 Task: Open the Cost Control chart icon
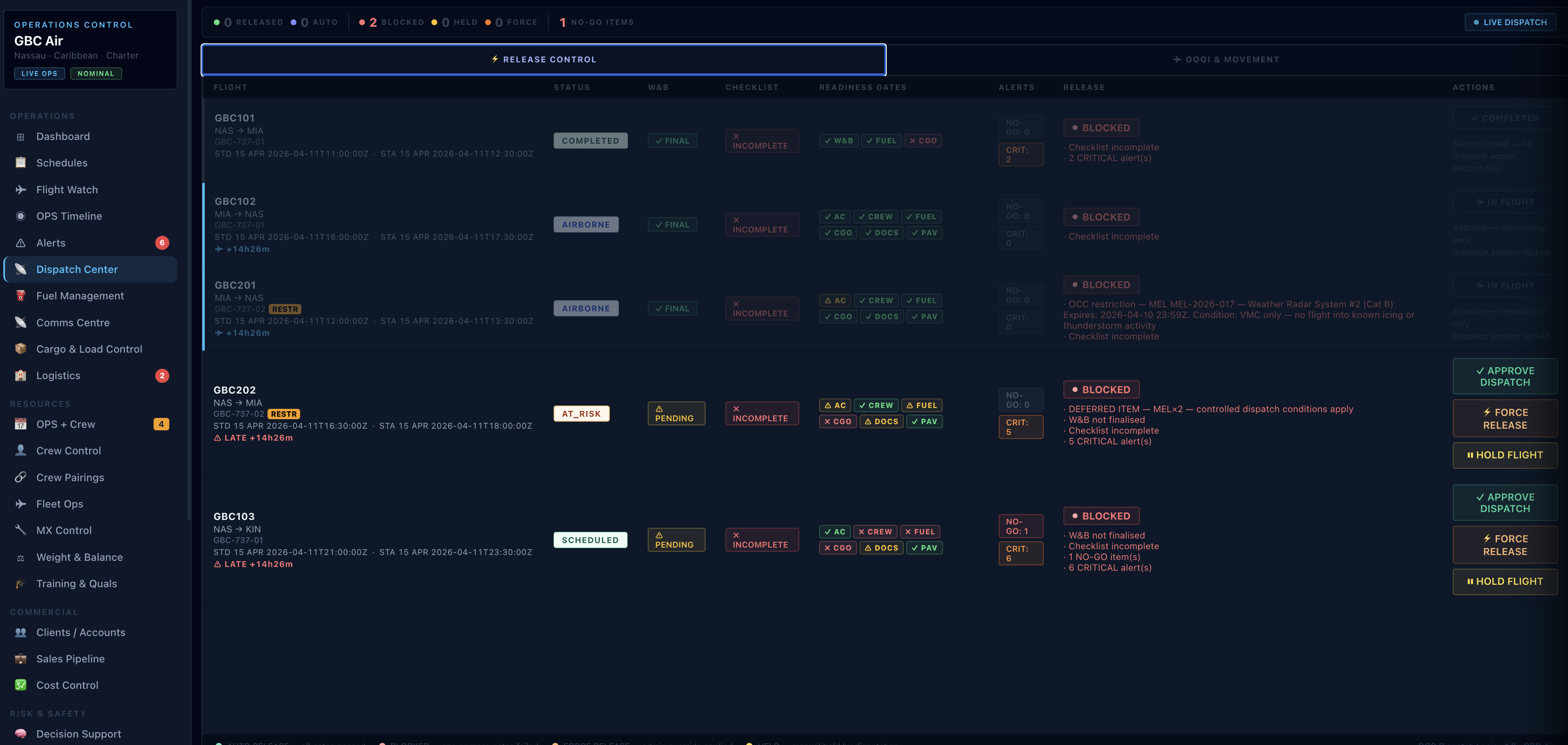21,685
